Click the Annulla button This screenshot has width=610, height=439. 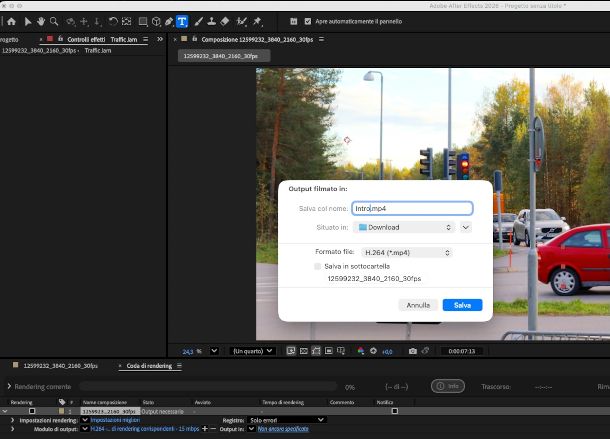(418, 305)
